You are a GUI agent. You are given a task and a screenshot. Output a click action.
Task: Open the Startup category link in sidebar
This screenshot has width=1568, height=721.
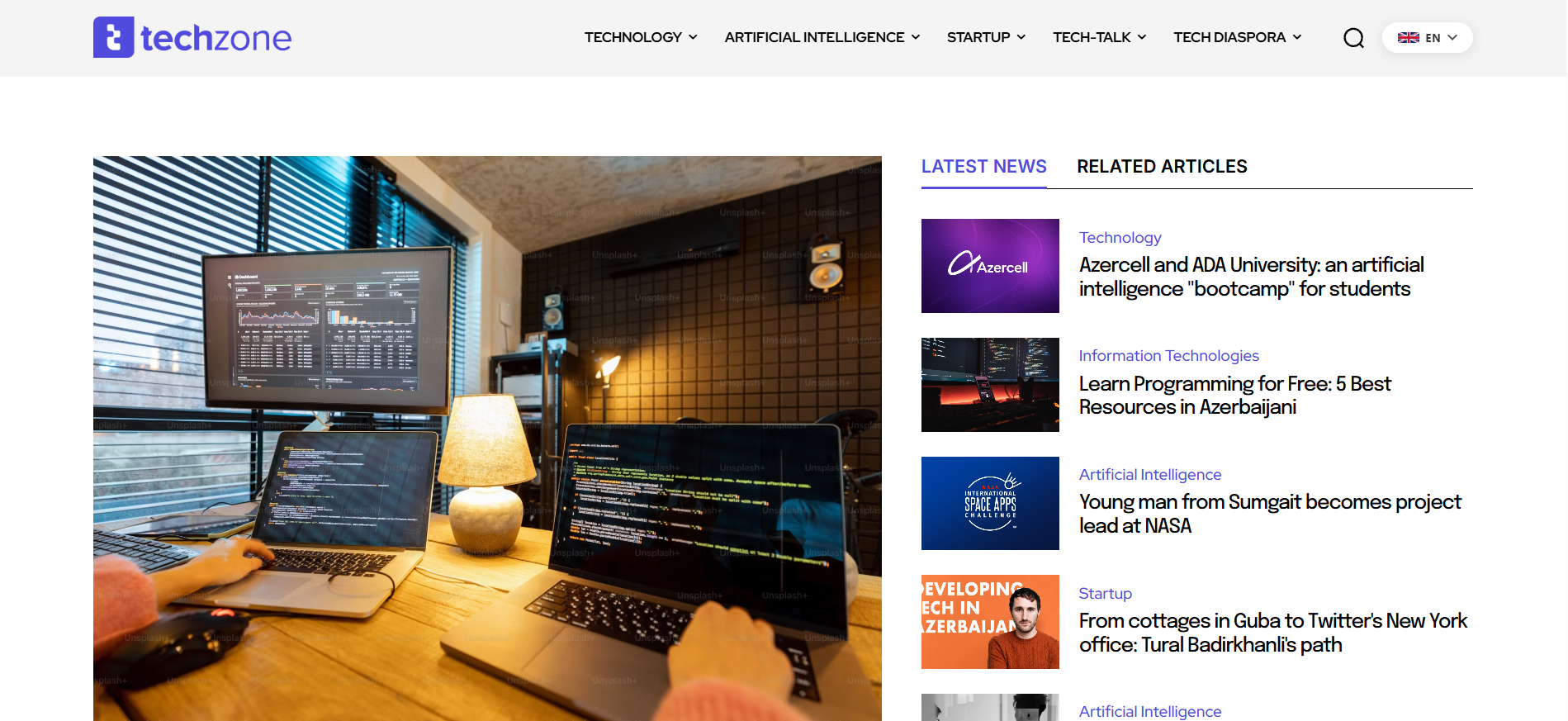coord(1105,594)
